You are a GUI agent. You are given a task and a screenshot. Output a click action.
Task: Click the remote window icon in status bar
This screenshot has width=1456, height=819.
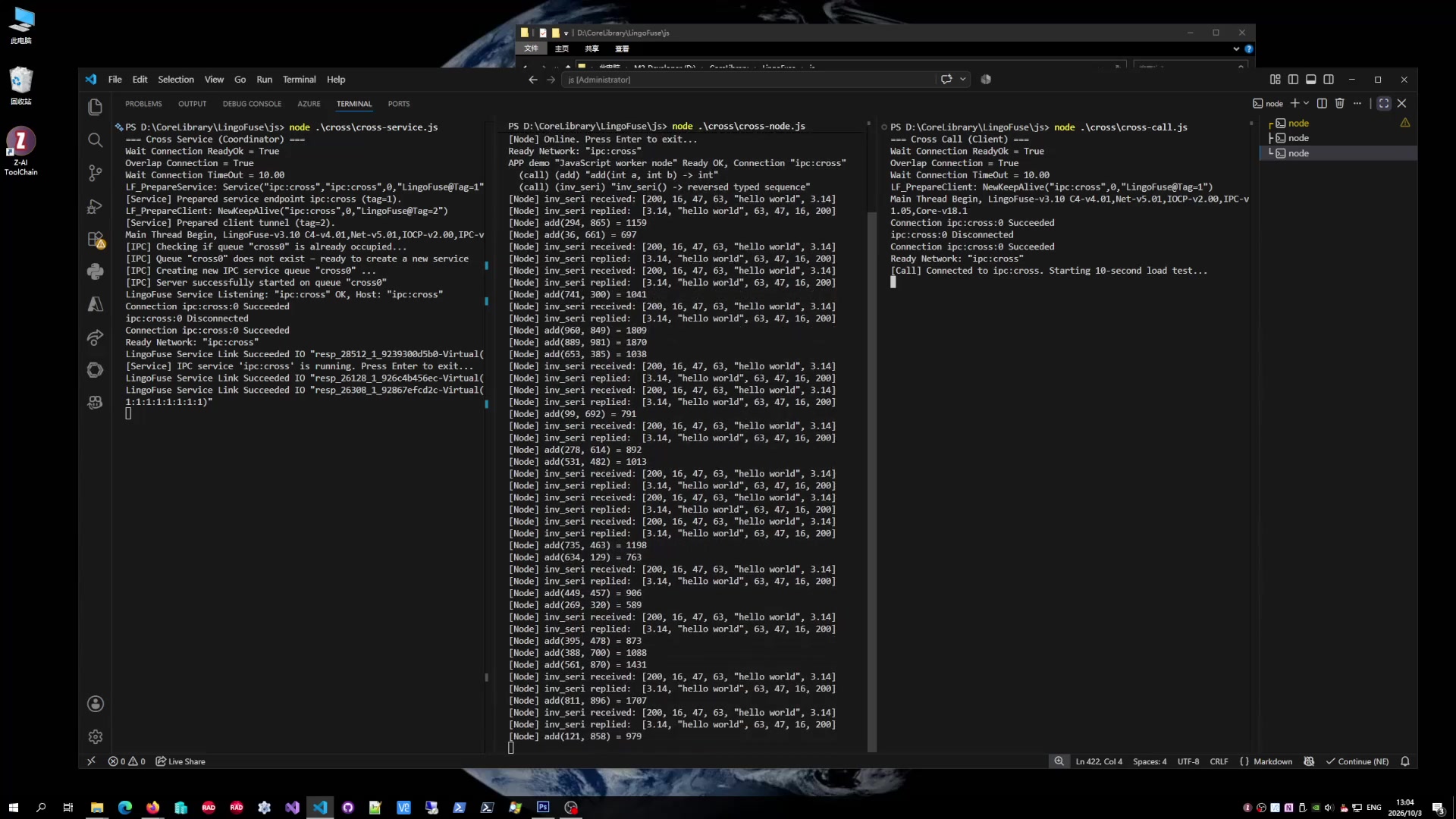[x=91, y=761]
